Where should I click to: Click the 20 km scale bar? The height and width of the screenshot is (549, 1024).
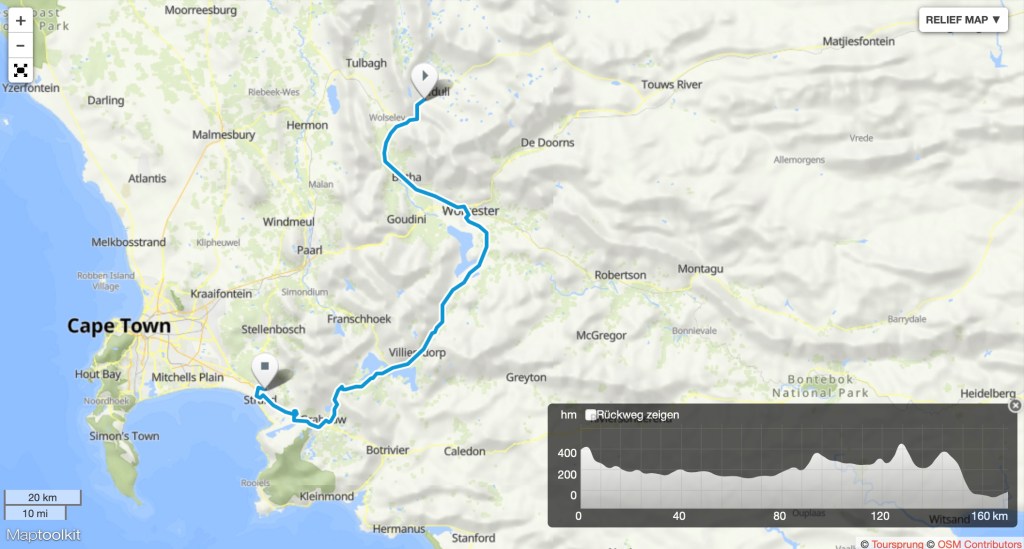[42, 497]
